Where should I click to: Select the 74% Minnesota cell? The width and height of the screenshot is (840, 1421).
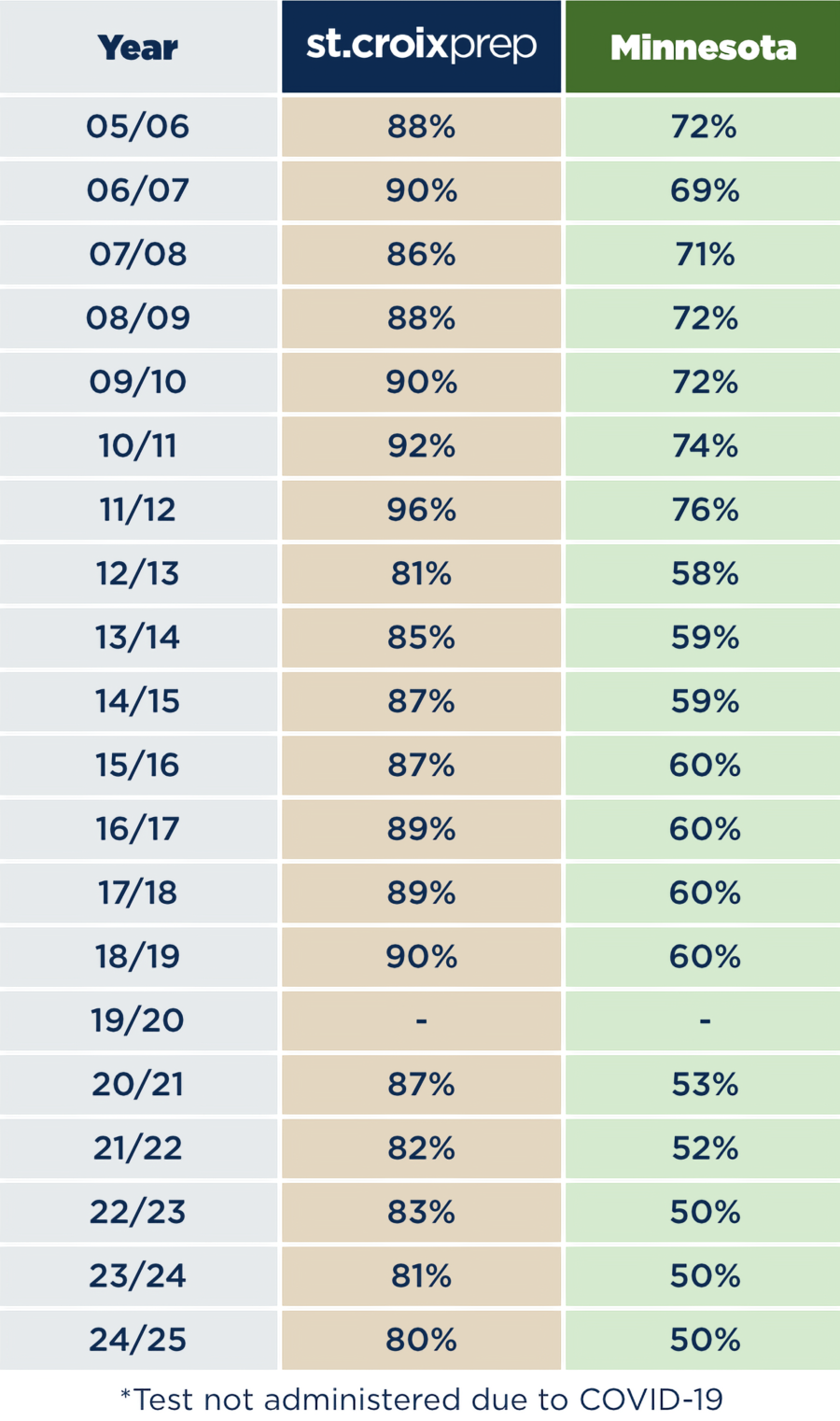coord(705,446)
